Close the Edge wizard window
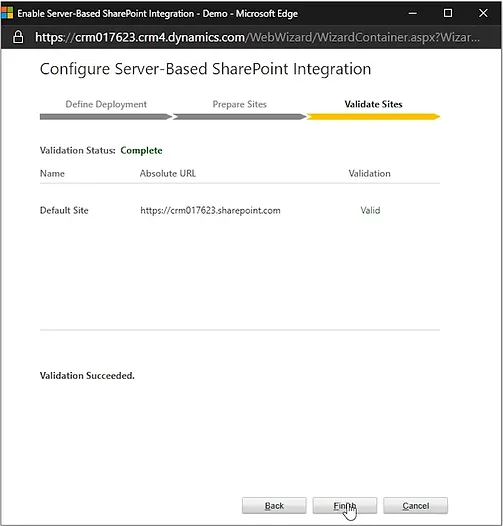The width and height of the screenshot is (503, 526). click(x=483, y=13)
